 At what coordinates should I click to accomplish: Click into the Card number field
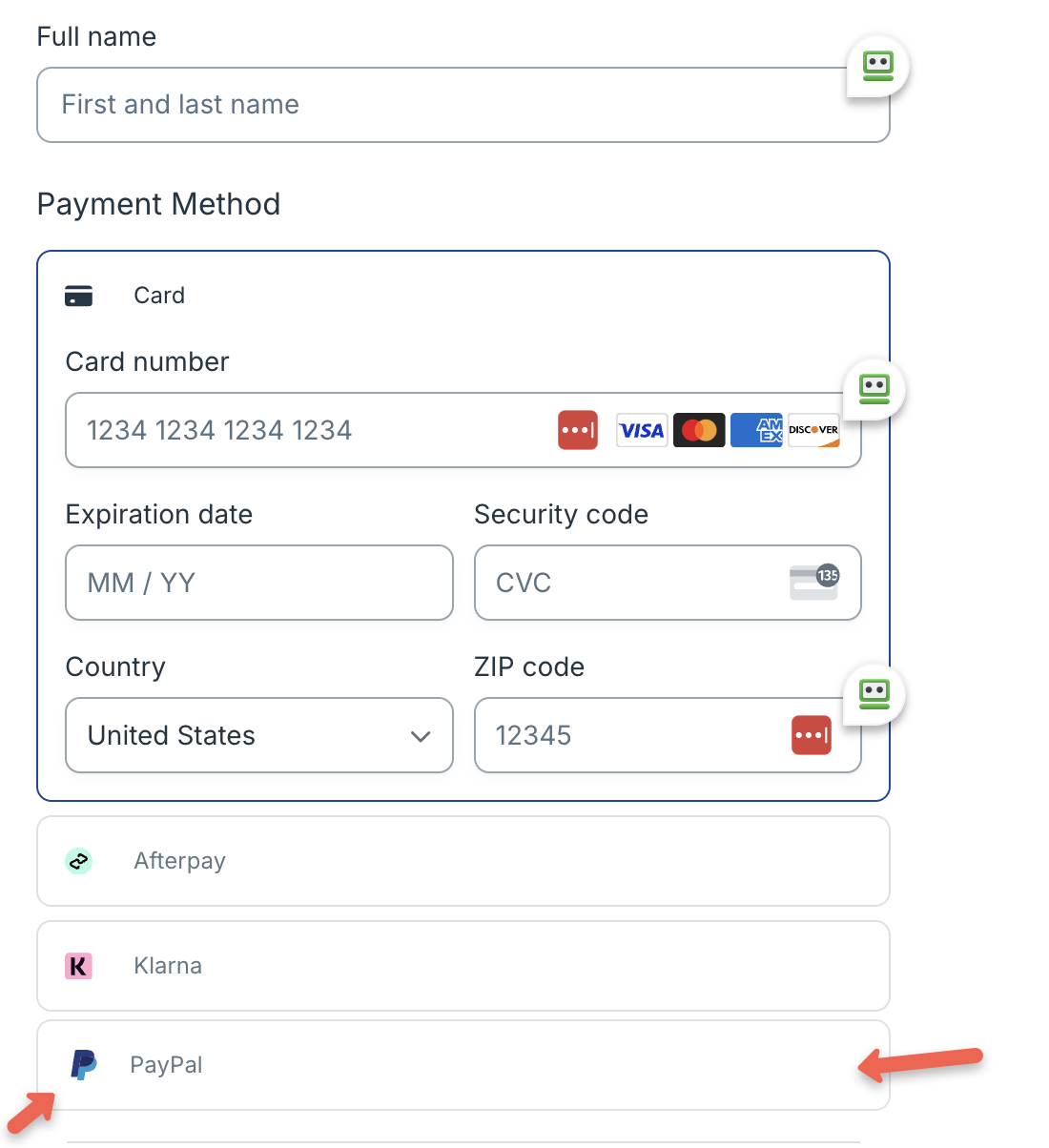coord(463,430)
